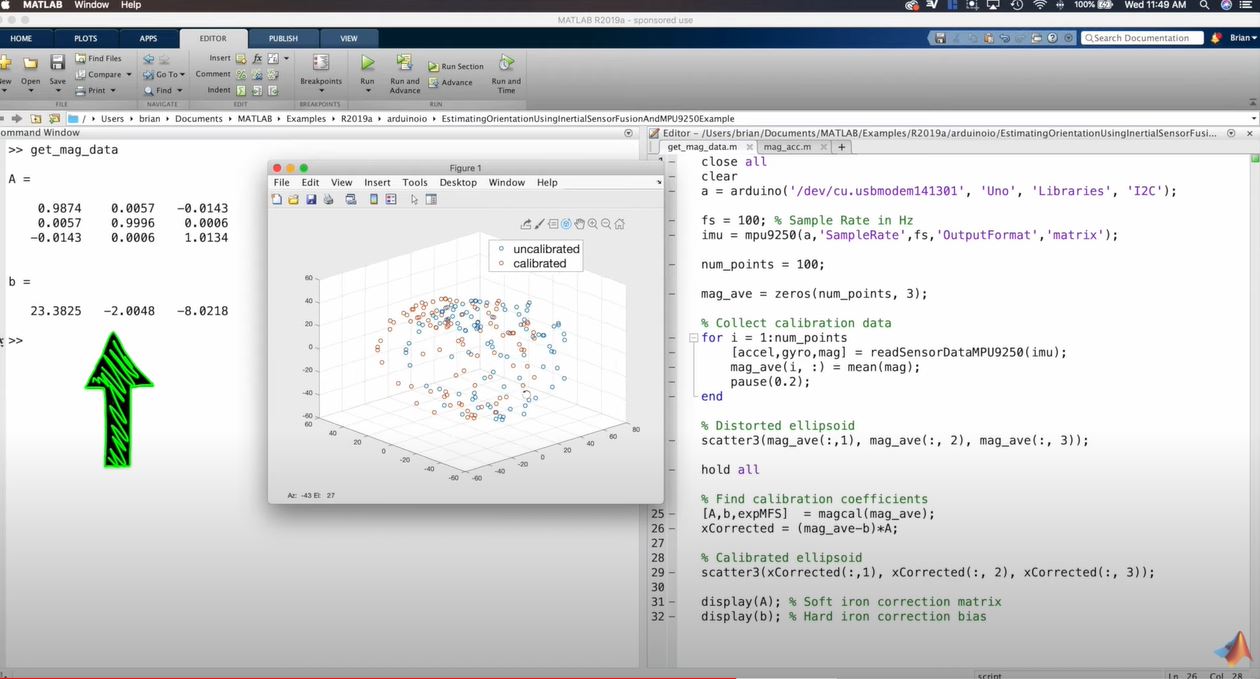Click the Run and Time icon
The image size is (1260, 679).
click(506, 63)
